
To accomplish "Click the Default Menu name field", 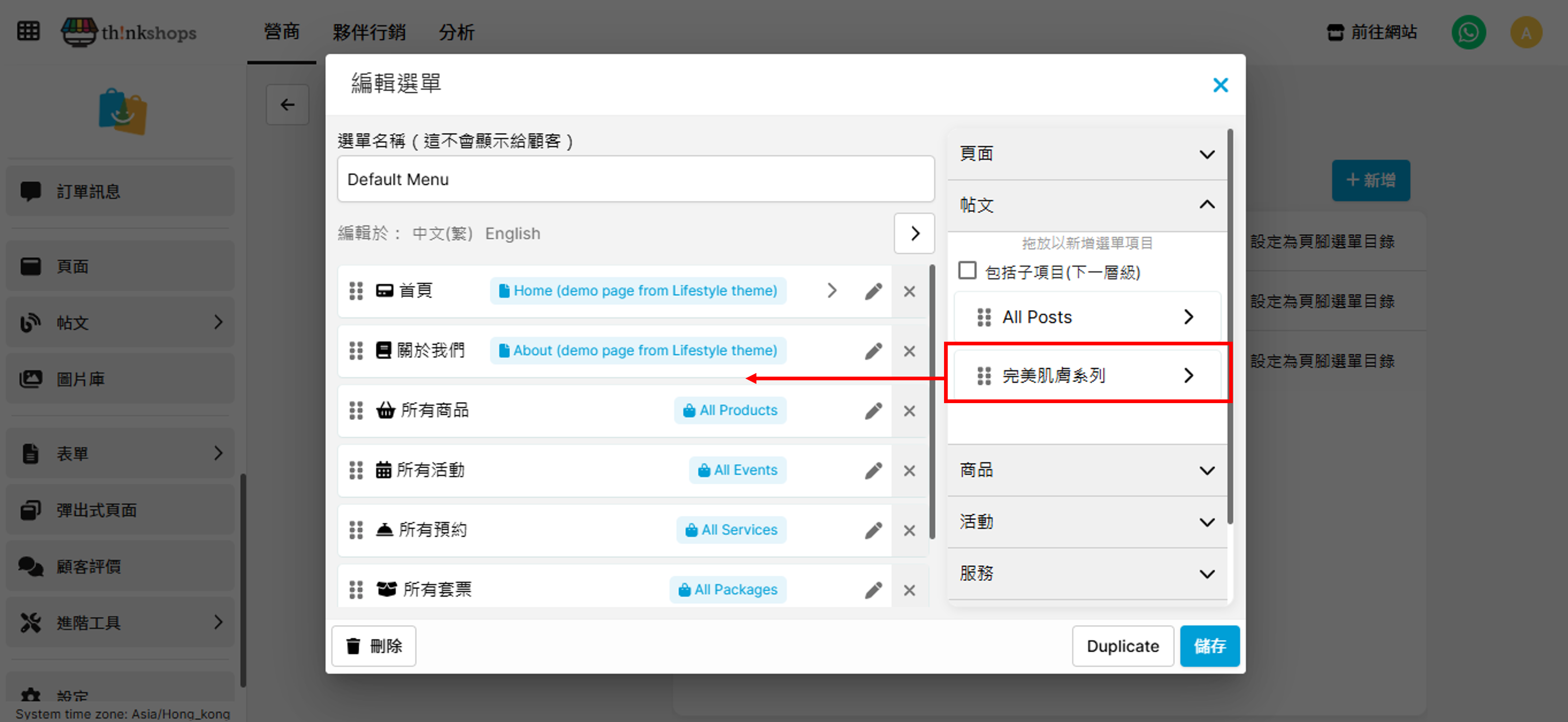I will 635,179.
